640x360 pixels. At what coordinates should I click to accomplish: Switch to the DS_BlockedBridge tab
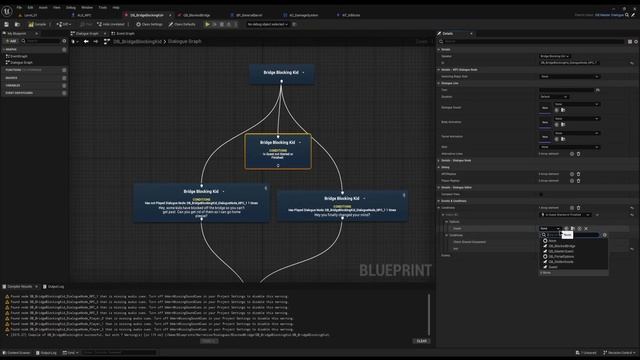pos(196,15)
